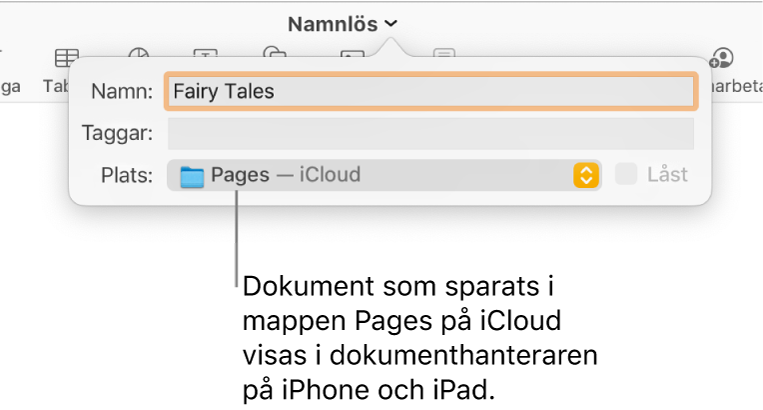Click the partially visible Samarbeta label
763x410 pixels.
coord(733,86)
